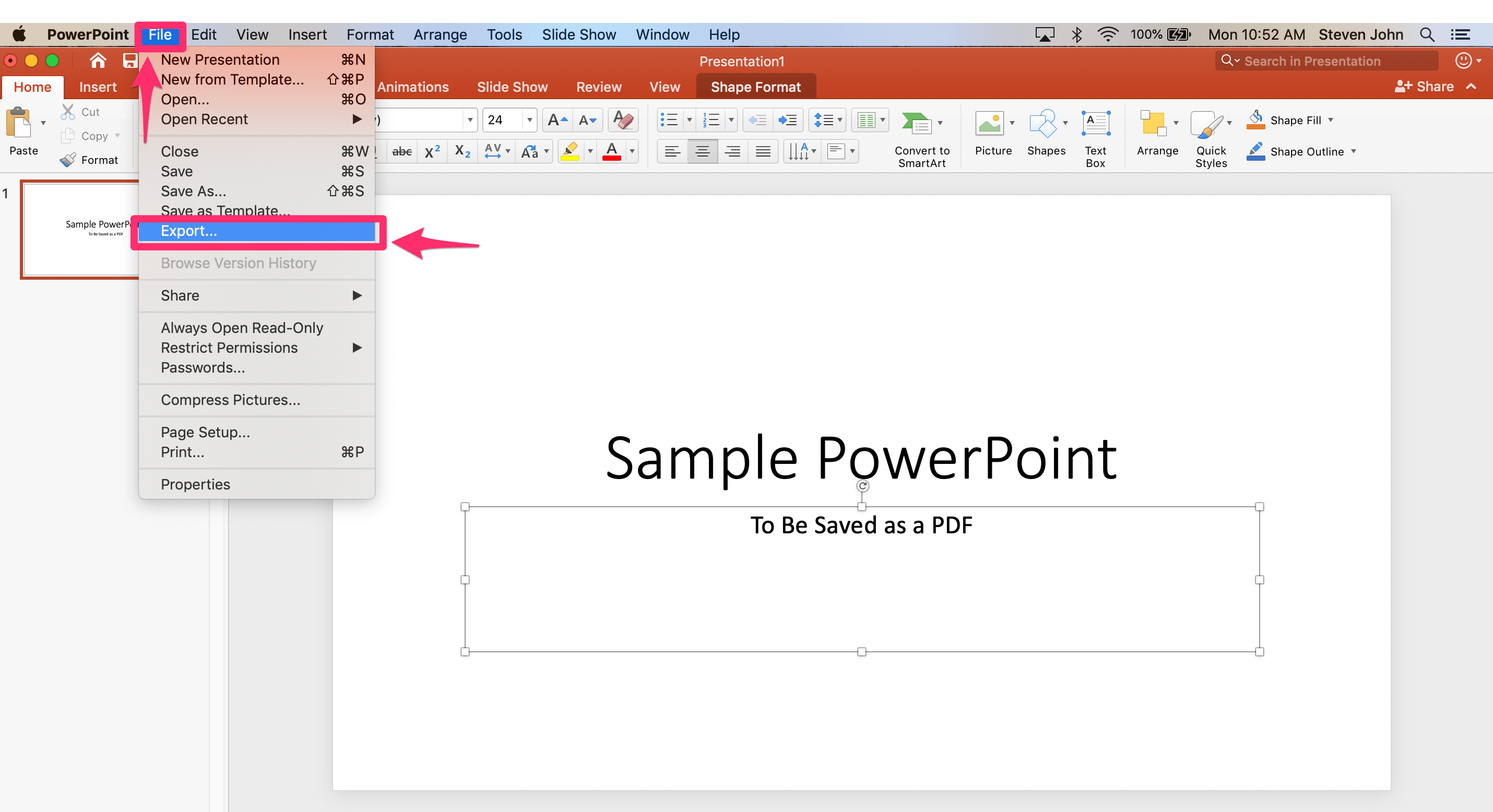Toggle center text alignment
Image resolution: width=1493 pixels, height=812 pixels.
[x=703, y=152]
